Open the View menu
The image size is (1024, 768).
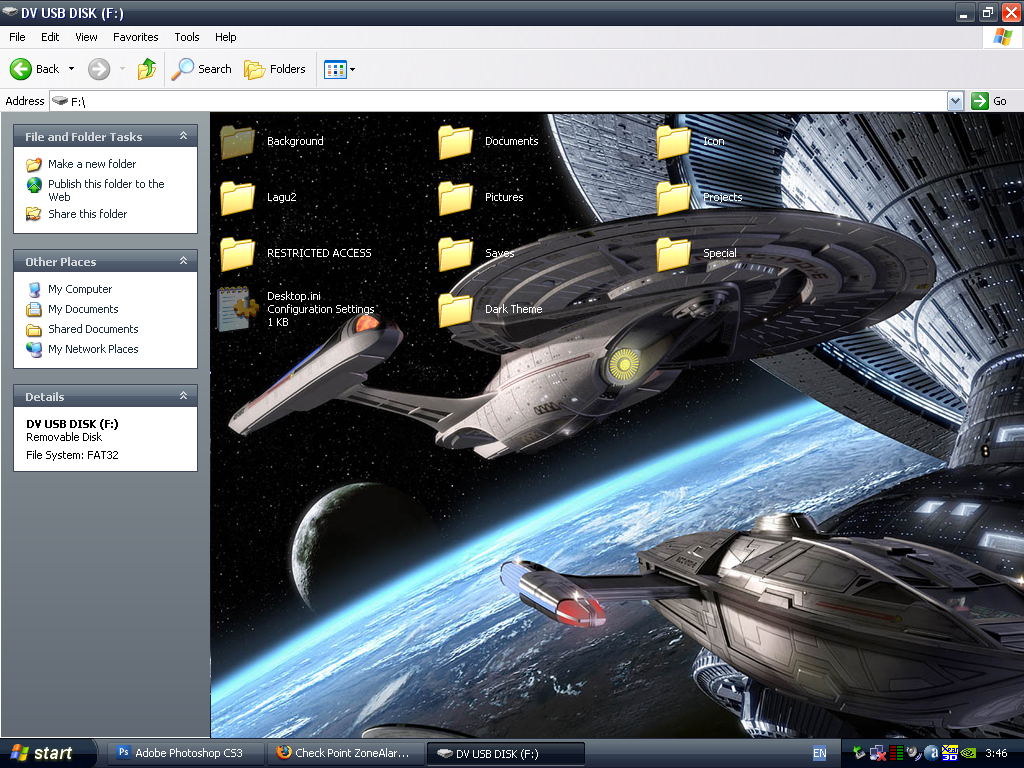[86, 37]
